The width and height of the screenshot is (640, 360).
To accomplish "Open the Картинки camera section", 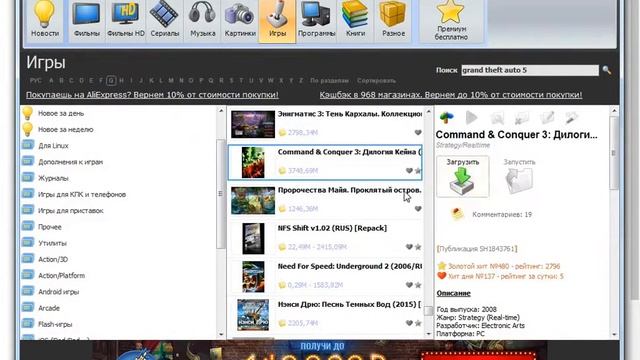I will (x=240, y=20).
